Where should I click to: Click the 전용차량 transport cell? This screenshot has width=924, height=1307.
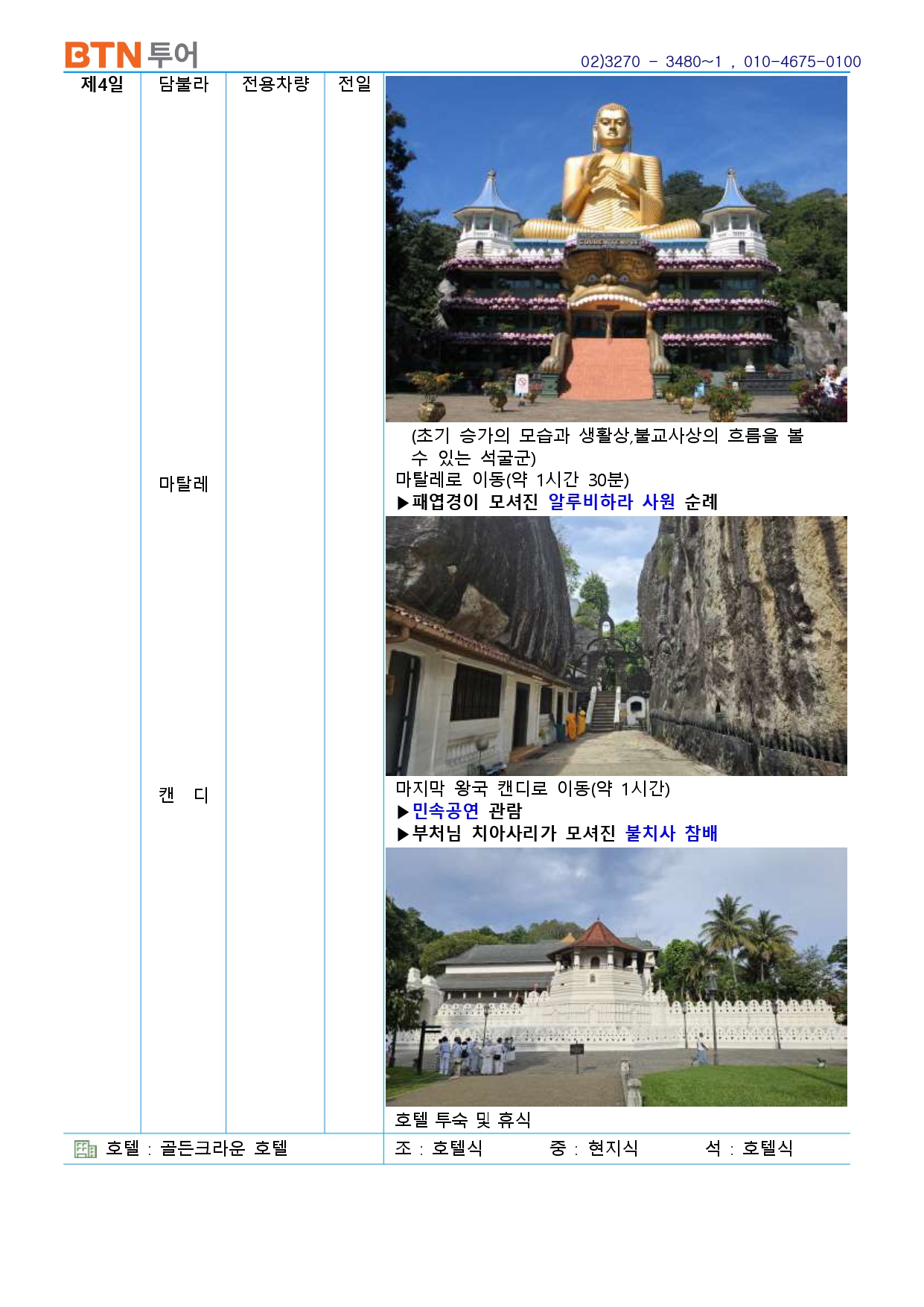coord(275,84)
